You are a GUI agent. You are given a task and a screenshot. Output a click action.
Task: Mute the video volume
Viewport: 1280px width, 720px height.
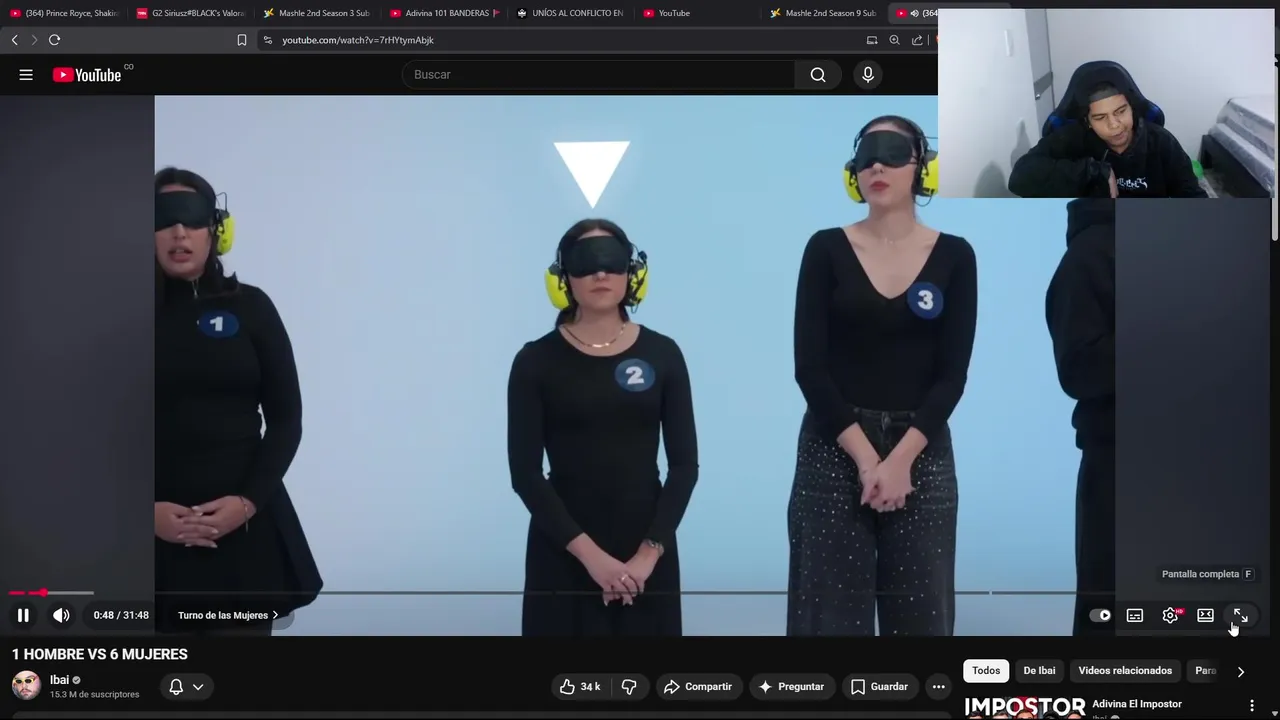tap(61, 615)
